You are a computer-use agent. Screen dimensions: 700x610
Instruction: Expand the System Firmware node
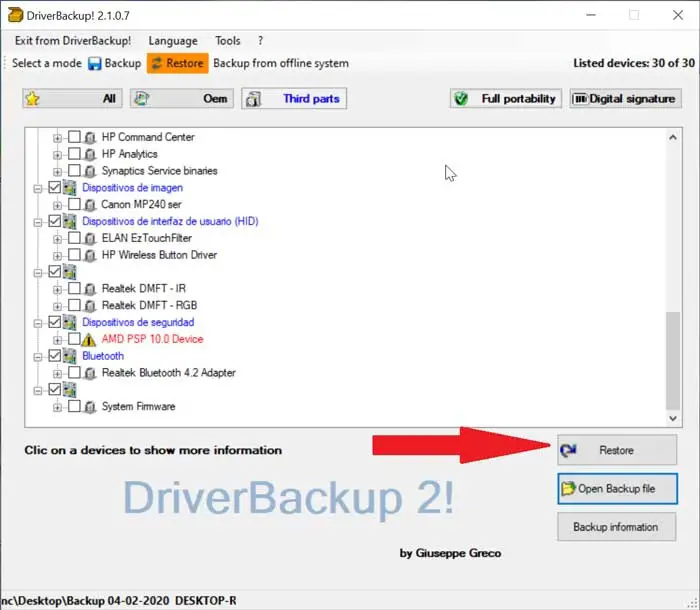pyautogui.click(x=57, y=408)
